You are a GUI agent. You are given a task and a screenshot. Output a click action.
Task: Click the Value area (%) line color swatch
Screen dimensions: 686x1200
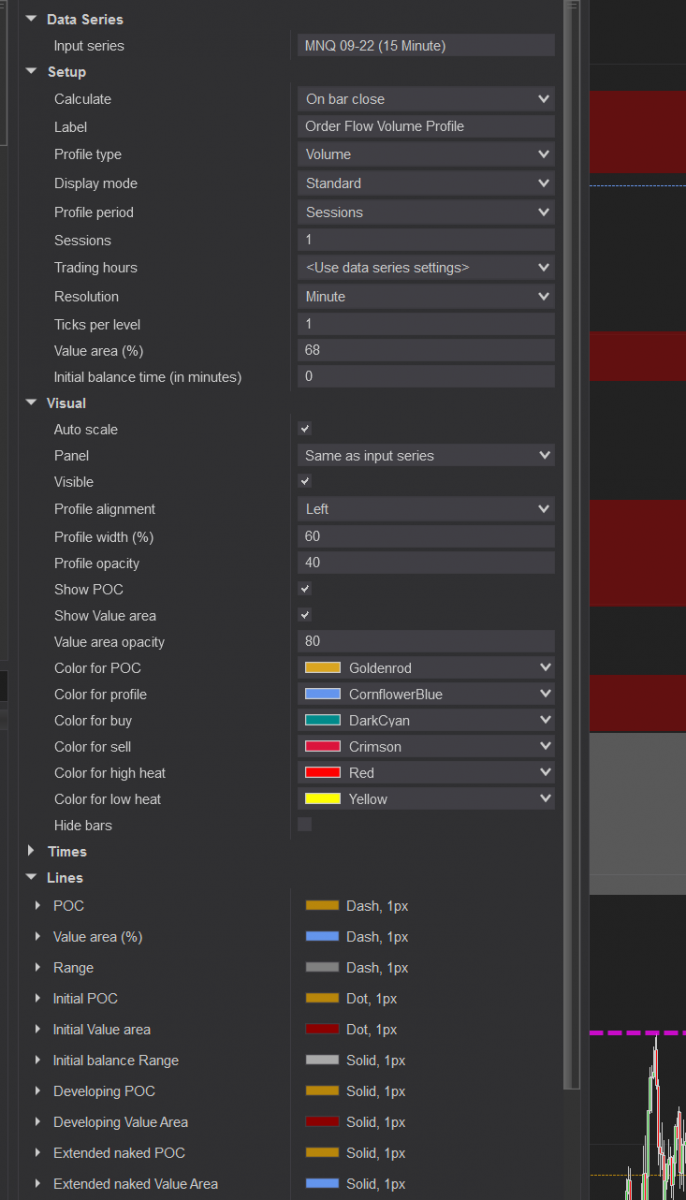point(322,937)
